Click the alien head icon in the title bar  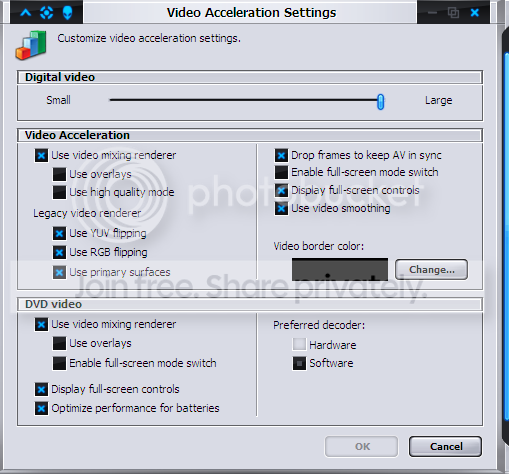pos(68,13)
